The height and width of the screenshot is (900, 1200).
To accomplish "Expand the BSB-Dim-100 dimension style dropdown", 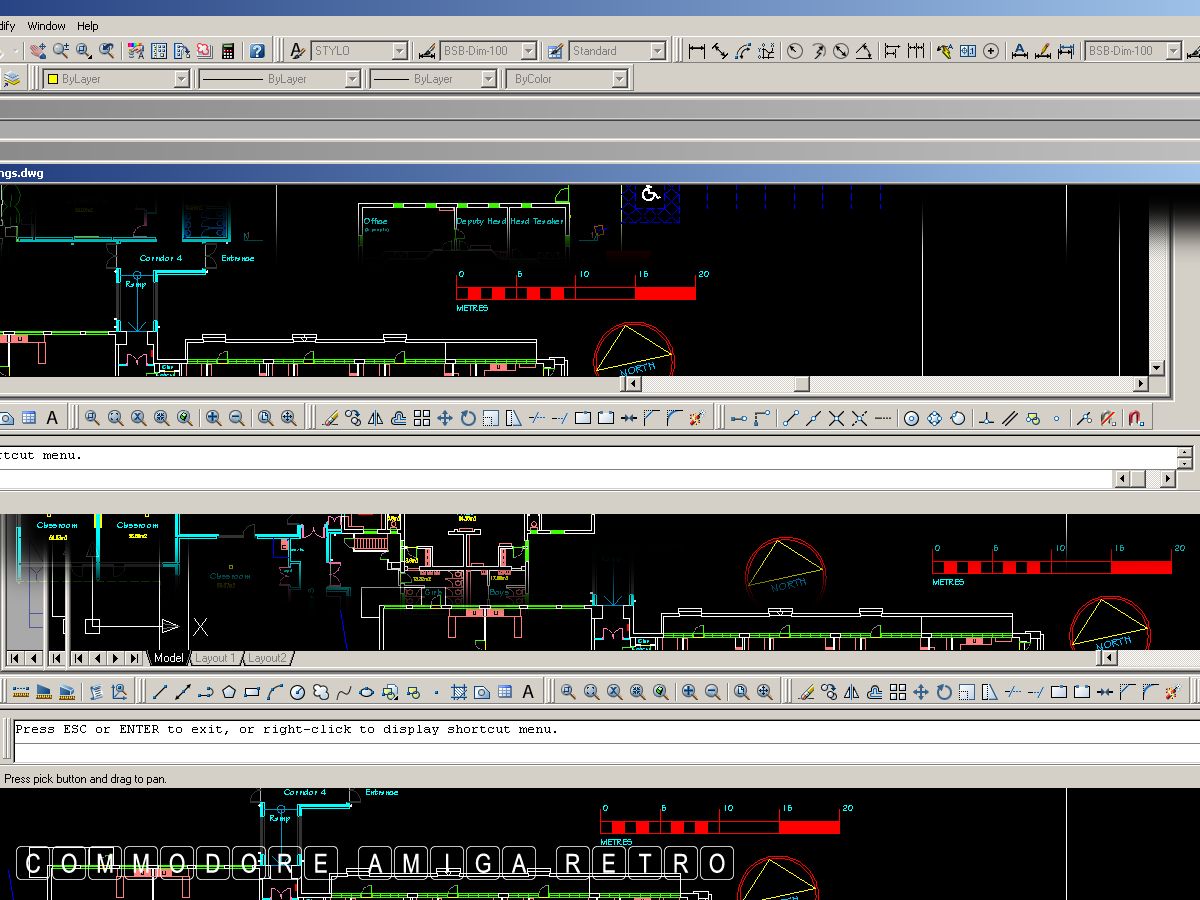I will [528, 51].
